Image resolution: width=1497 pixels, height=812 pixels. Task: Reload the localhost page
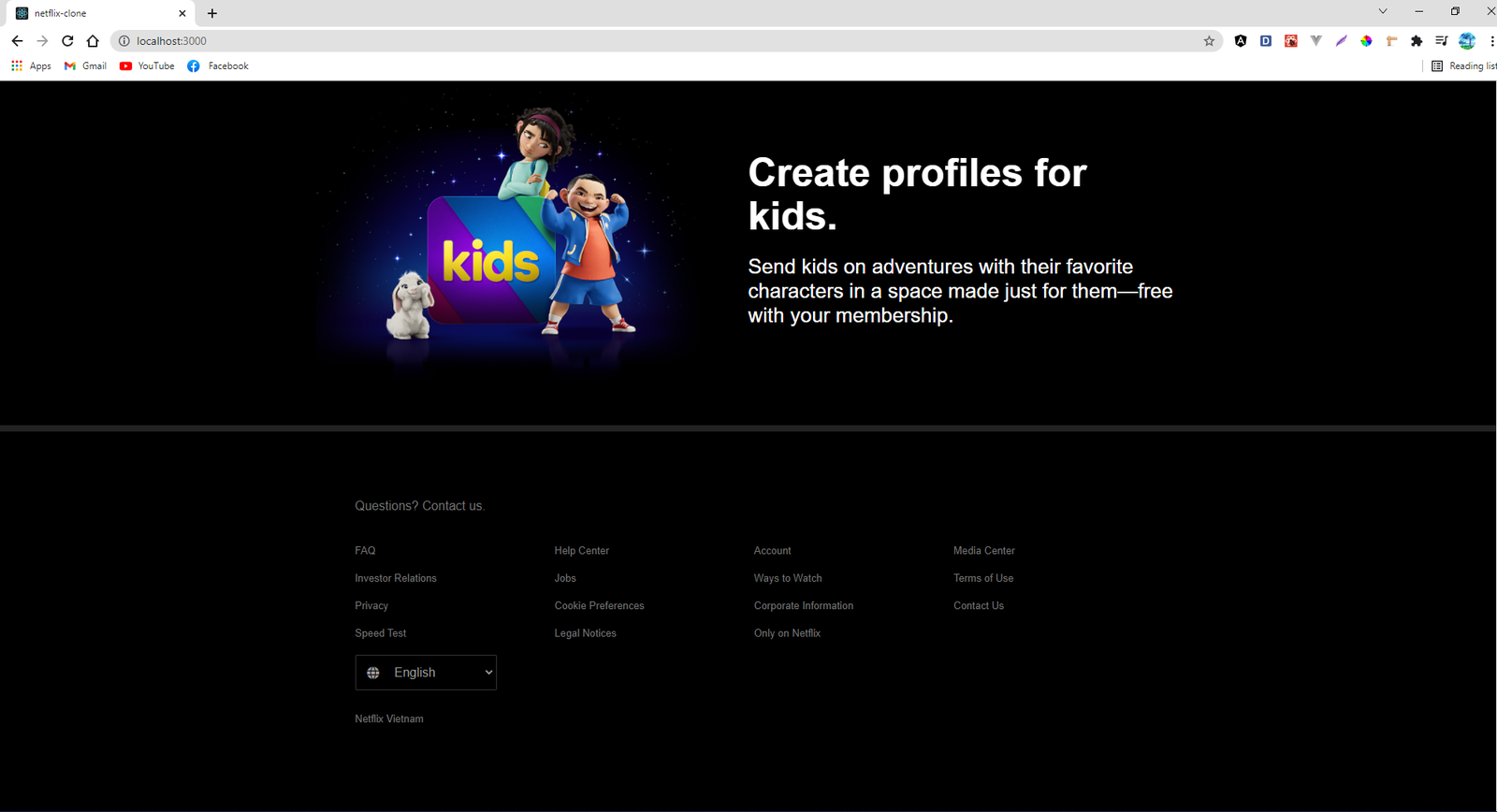coord(67,41)
